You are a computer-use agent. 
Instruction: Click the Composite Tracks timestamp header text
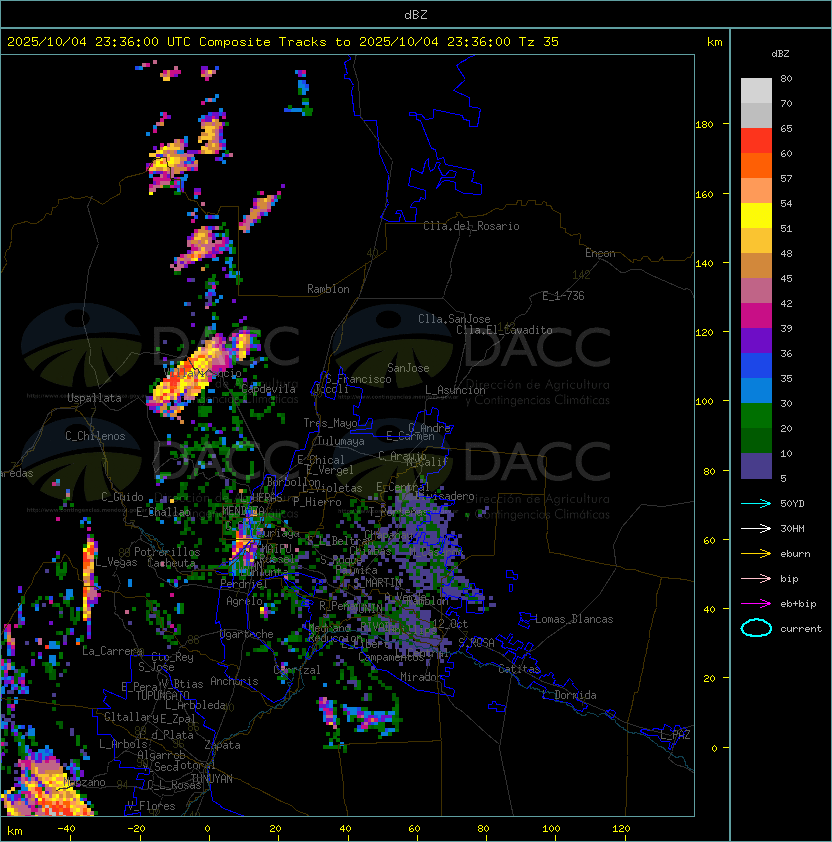[283, 42]
